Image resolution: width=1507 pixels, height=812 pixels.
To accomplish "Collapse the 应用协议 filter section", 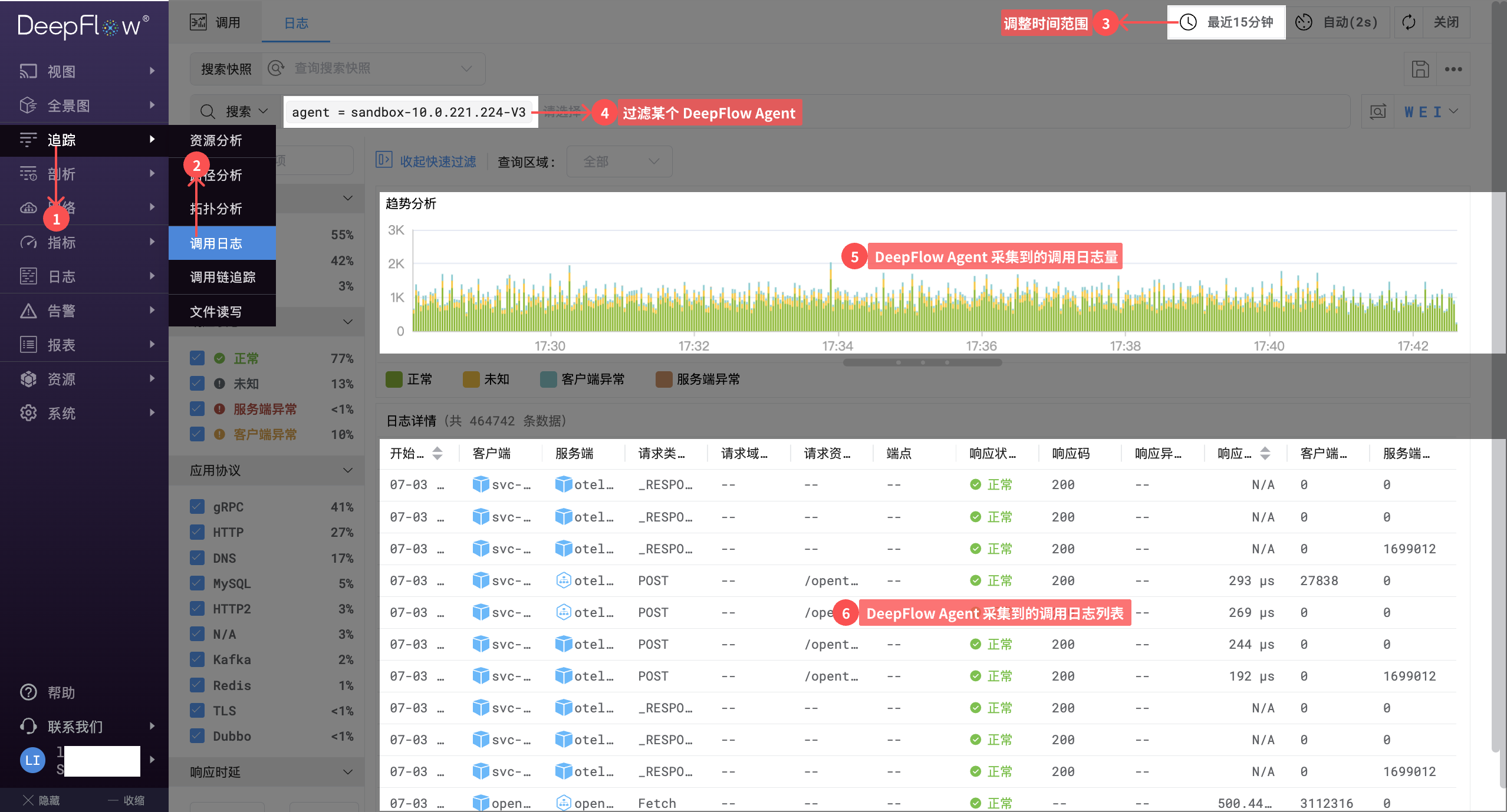I will (347, 470).
